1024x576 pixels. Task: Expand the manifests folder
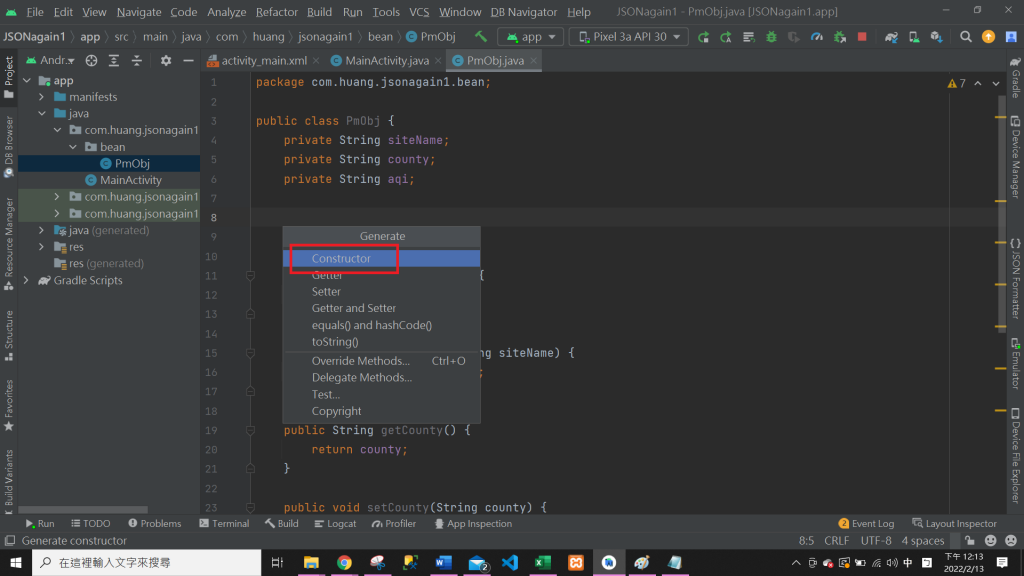pos(42,97)
